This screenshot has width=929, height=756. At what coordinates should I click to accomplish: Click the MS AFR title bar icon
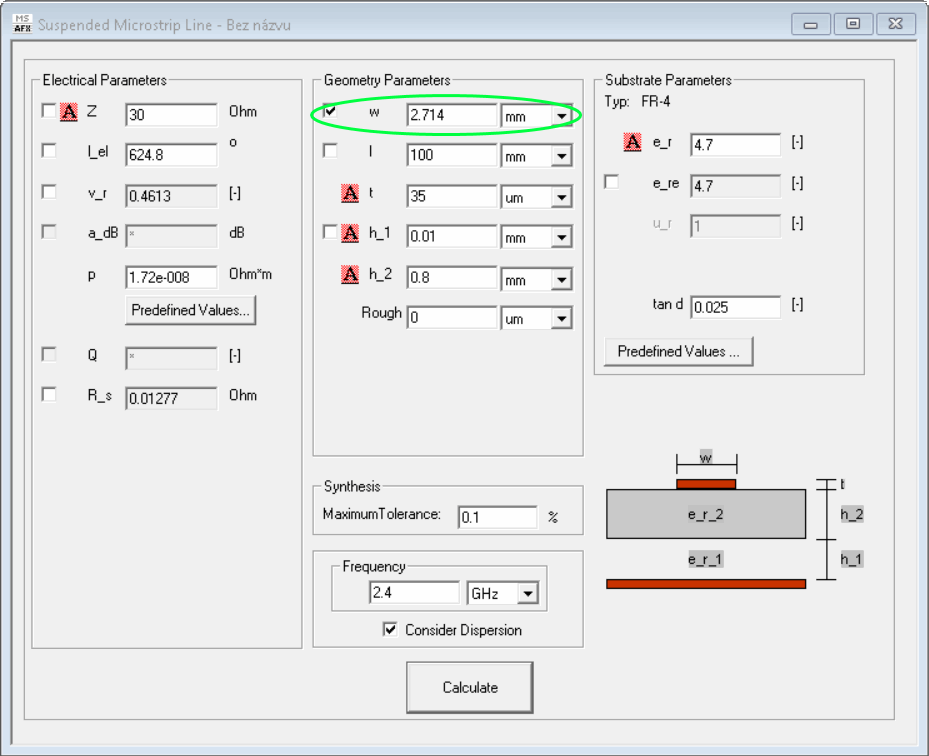coord(22,24)
